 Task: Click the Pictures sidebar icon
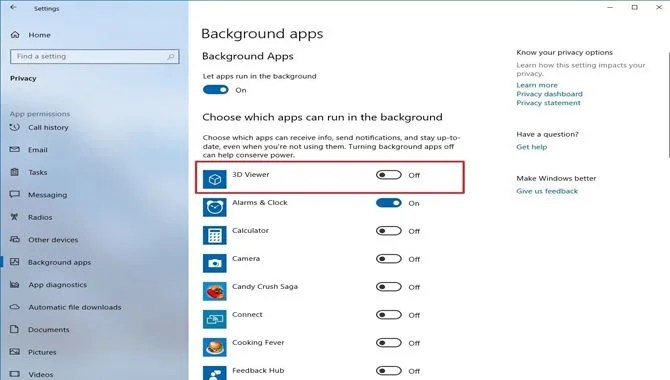[15, 352]
